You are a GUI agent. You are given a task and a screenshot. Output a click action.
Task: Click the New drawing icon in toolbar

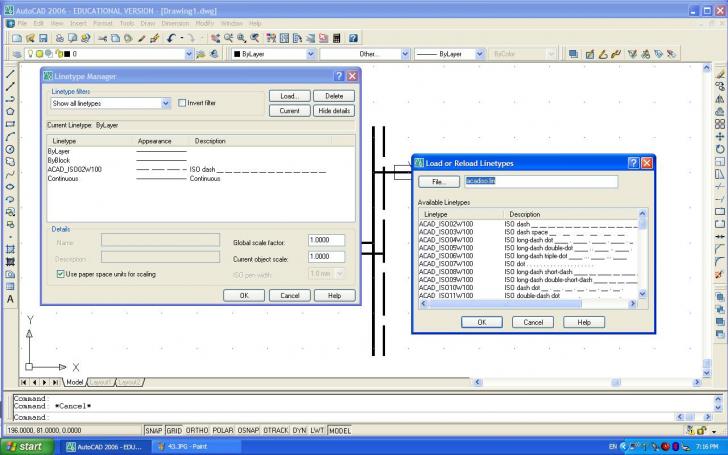point(17,38)
